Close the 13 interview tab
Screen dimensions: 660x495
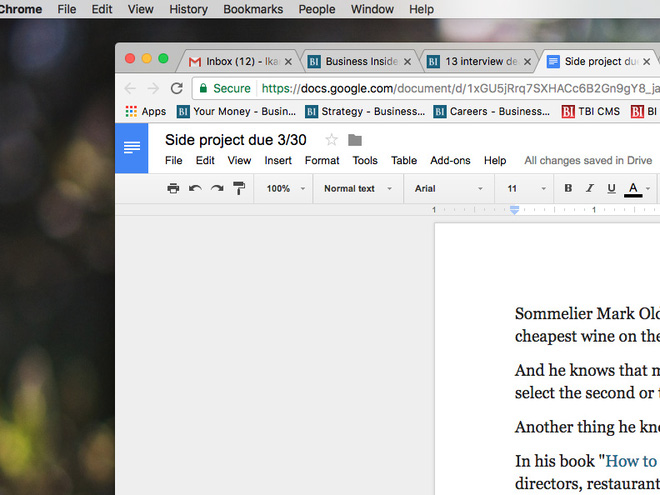tap(527, 62)
